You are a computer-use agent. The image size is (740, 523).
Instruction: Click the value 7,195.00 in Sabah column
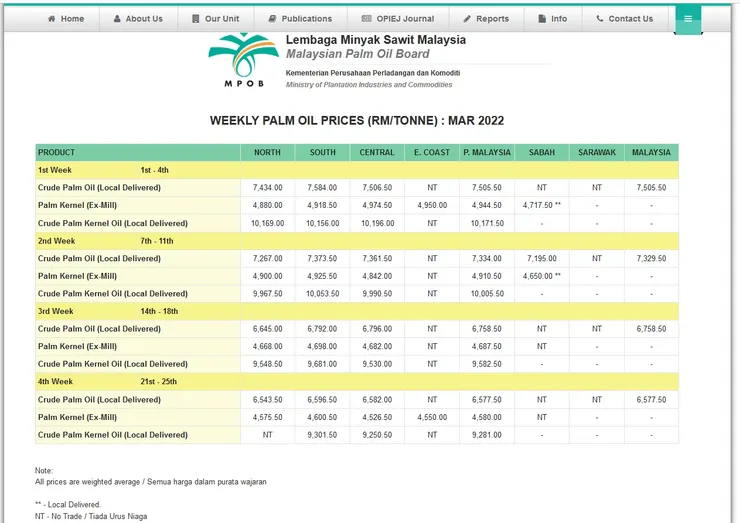tap(542, 259)
